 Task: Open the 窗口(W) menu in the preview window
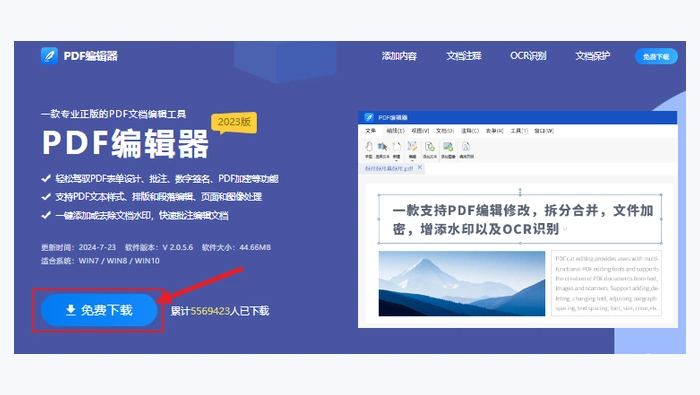(x=544, y=131)
